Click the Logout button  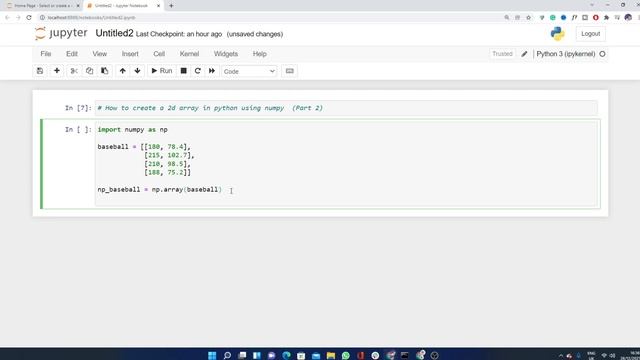pyautogui.click(x=591, y=34)
